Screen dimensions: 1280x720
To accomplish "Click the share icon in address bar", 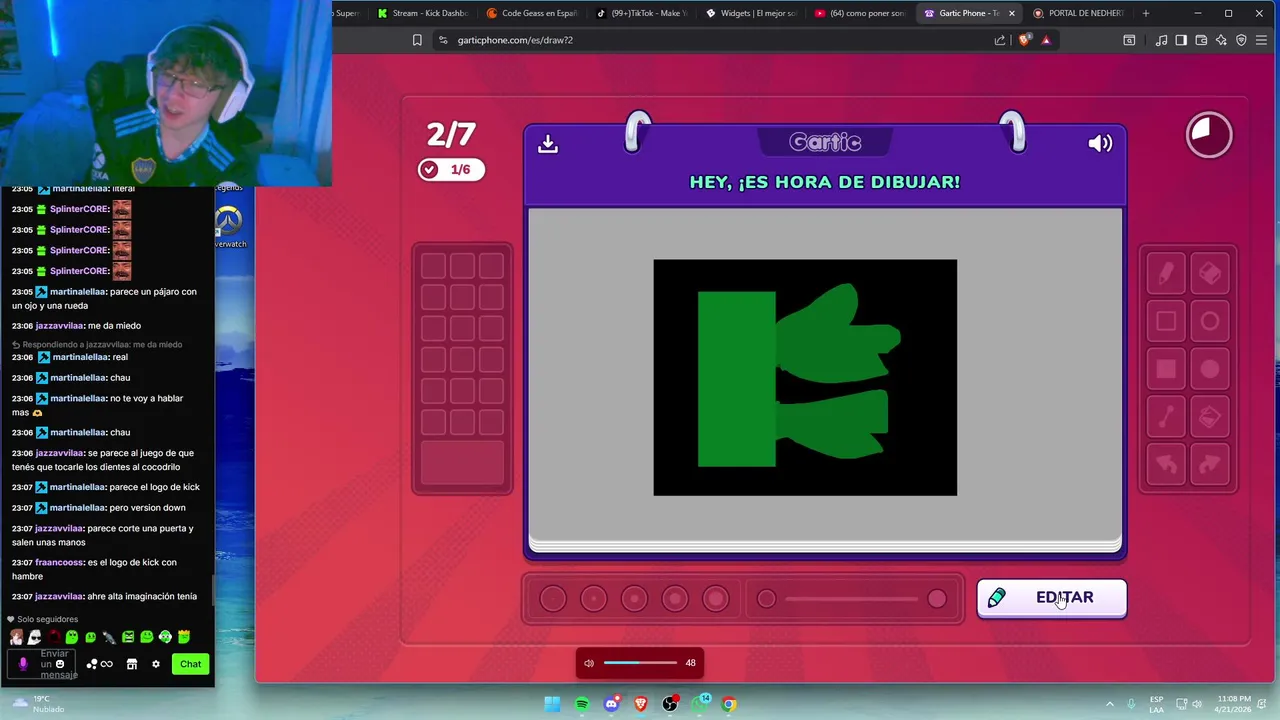I will click(1000, 40).
